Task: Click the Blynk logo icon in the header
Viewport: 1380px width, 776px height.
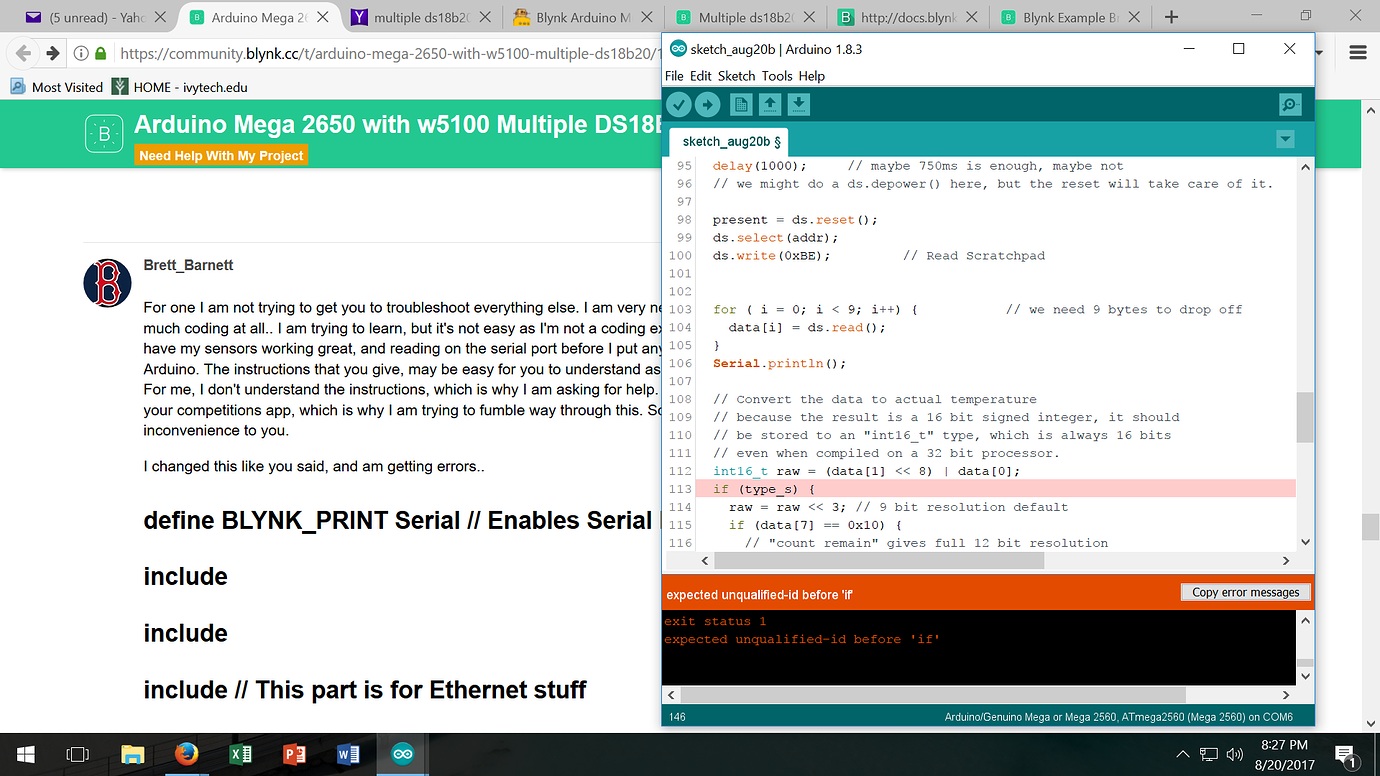Action: click(x=103, y=134)
